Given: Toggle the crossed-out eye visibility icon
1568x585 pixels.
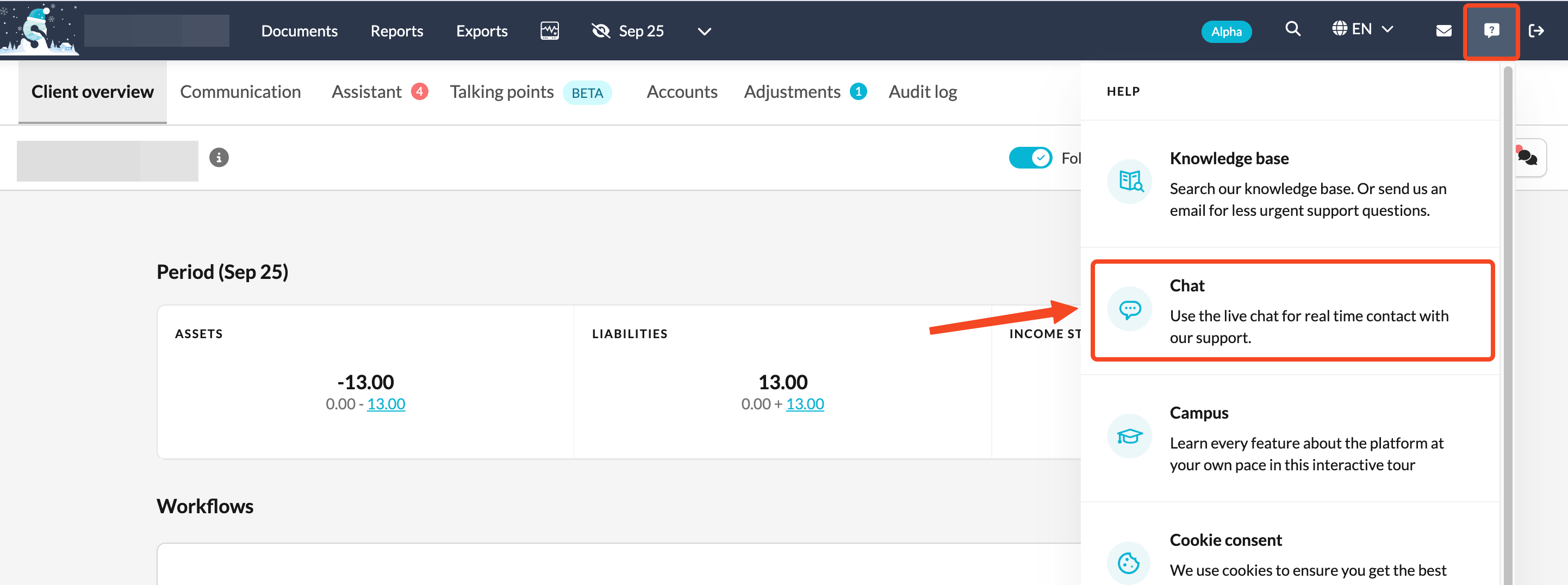Looking at the screenshot, I should [x=601, y=30].
